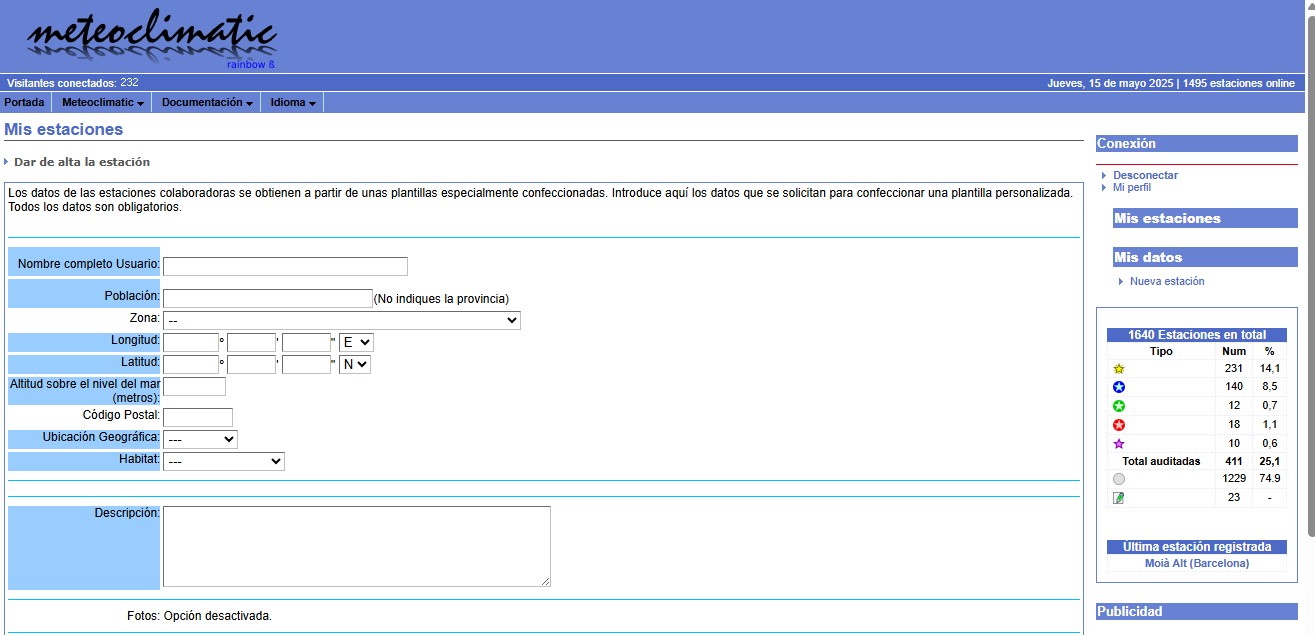The image size is (1315, 635).
Task: Click the purple star station icon
Action: [1119, 444]
